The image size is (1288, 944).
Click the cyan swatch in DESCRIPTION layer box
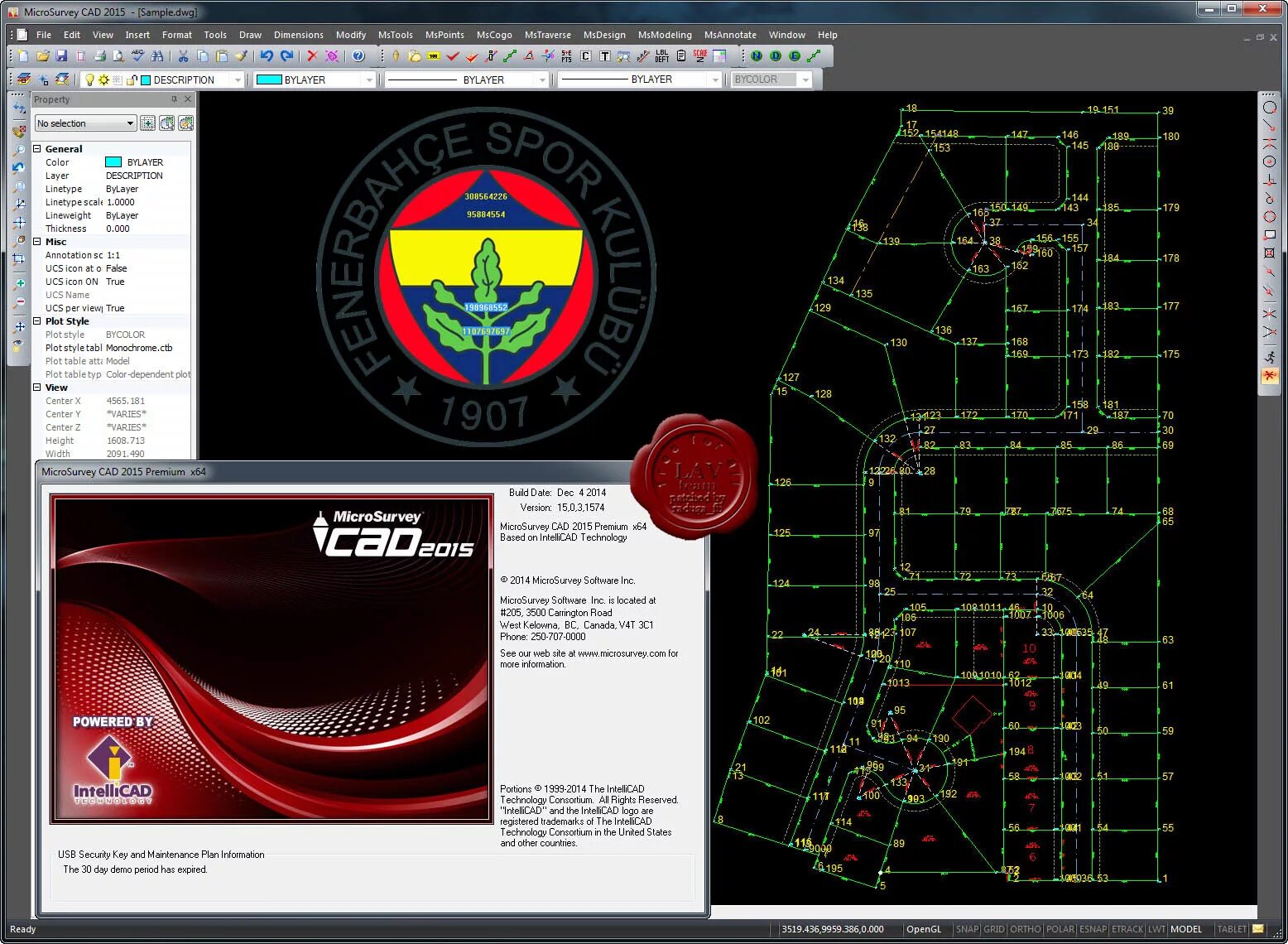tap(146, 80)
